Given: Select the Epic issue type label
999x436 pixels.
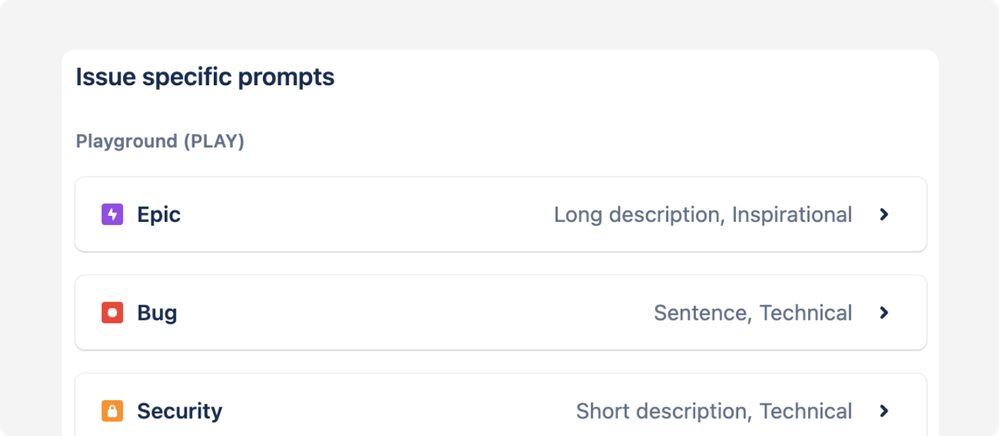Looking at the screenshot, I should 159,214.
